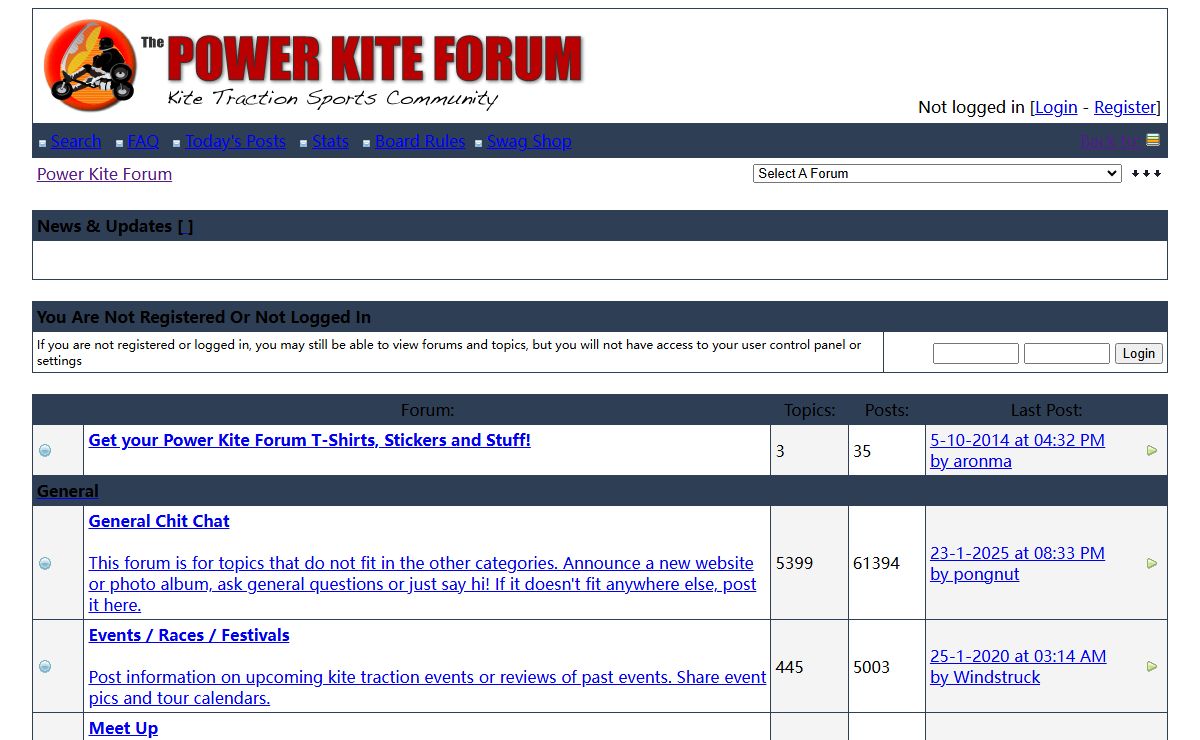Click the Power Kite Forum buggy logo
1200x740 pixels.
[x=90, y=62]
